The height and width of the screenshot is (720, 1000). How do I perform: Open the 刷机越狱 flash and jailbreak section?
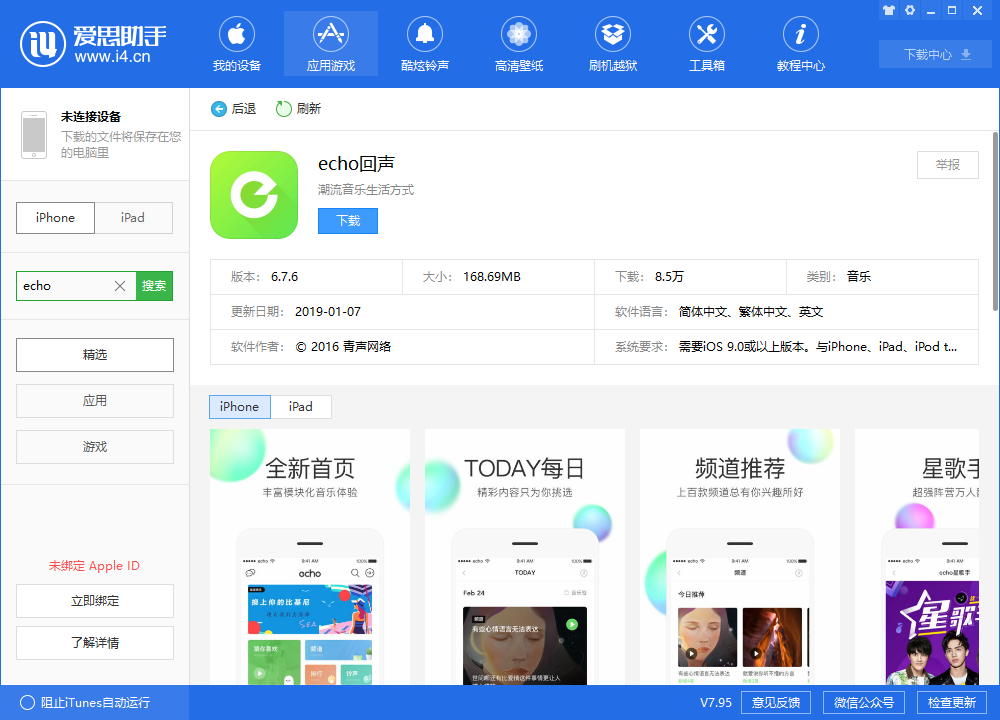pos(612,46)
